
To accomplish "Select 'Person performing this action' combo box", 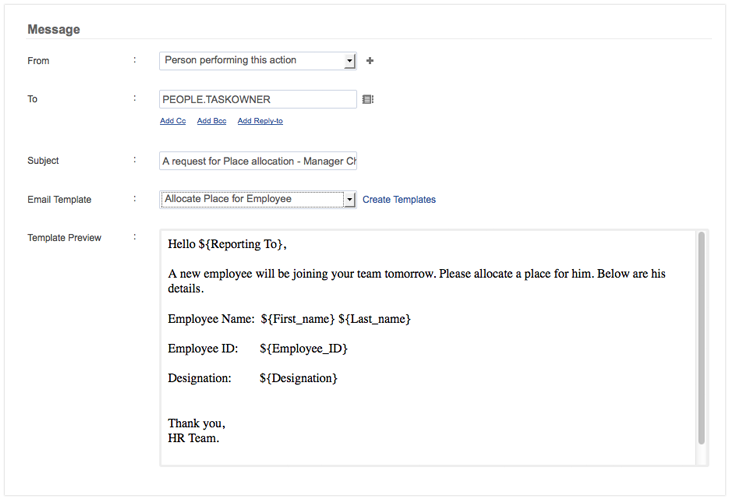I will pyautogui.click(x=250, y=61).
